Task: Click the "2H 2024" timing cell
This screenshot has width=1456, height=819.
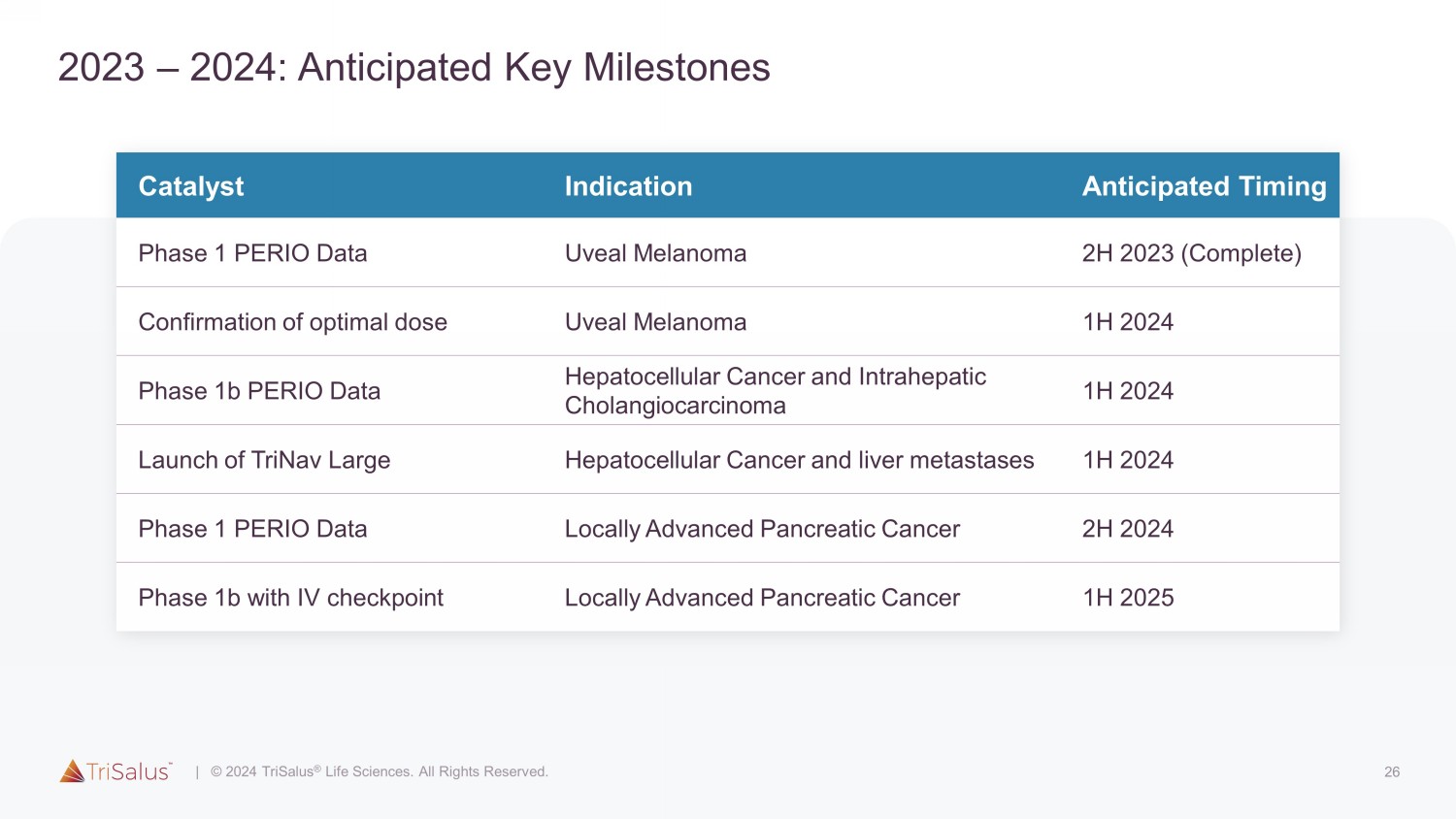Action: coord(1127,529)
